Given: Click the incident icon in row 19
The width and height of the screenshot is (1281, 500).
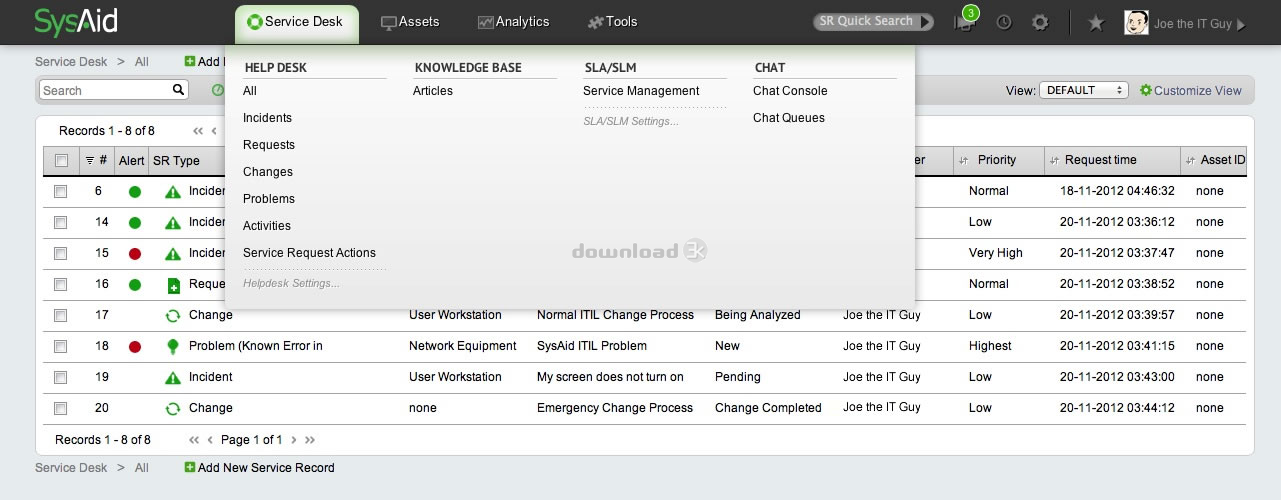Looking at the screenshot, I should click(173, 378).
